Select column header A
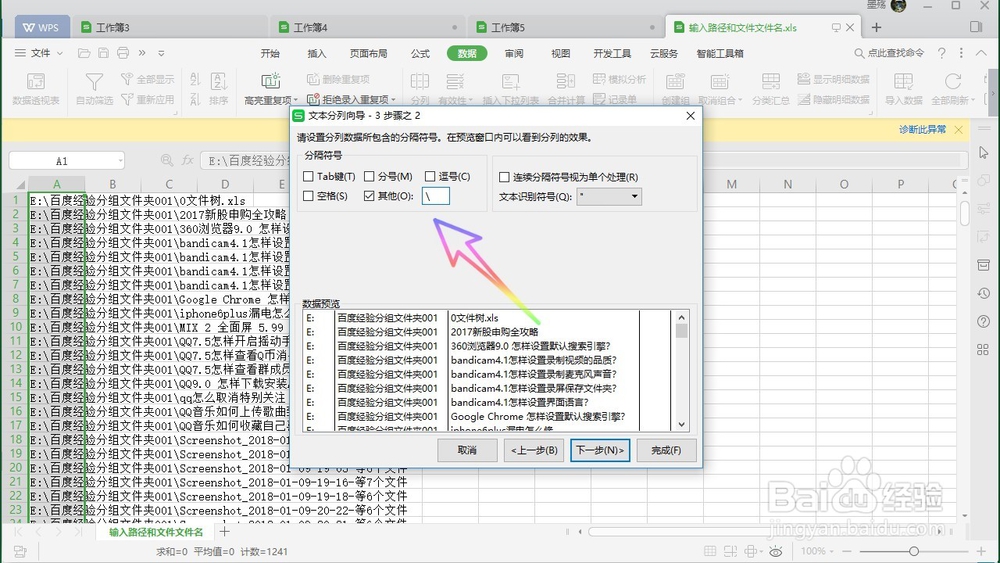Viewport: 1000px width, 563px height. pyautogui.click(x=57, y=184)
